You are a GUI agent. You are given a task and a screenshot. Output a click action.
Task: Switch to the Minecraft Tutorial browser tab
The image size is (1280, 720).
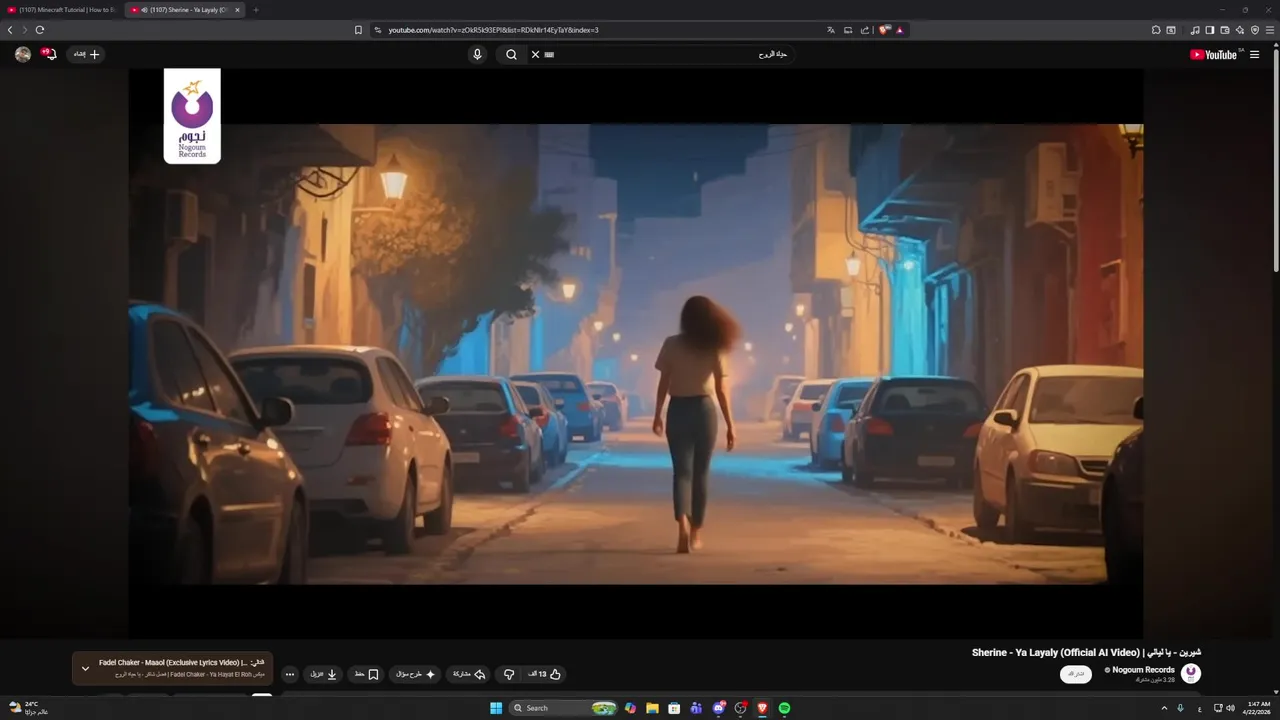coord(62,10)
